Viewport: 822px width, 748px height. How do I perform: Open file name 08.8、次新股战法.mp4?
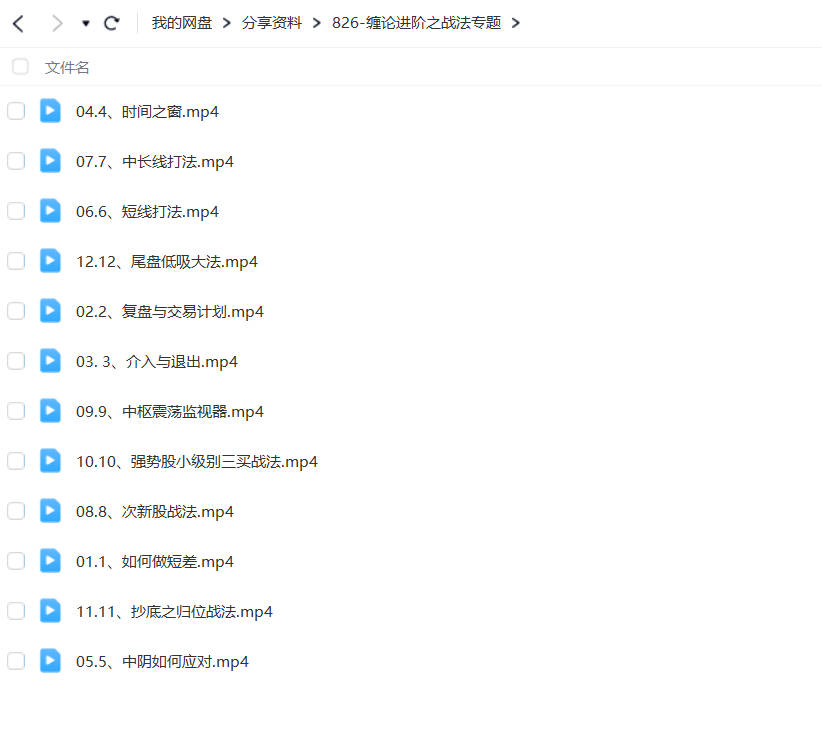click(155, 512)
